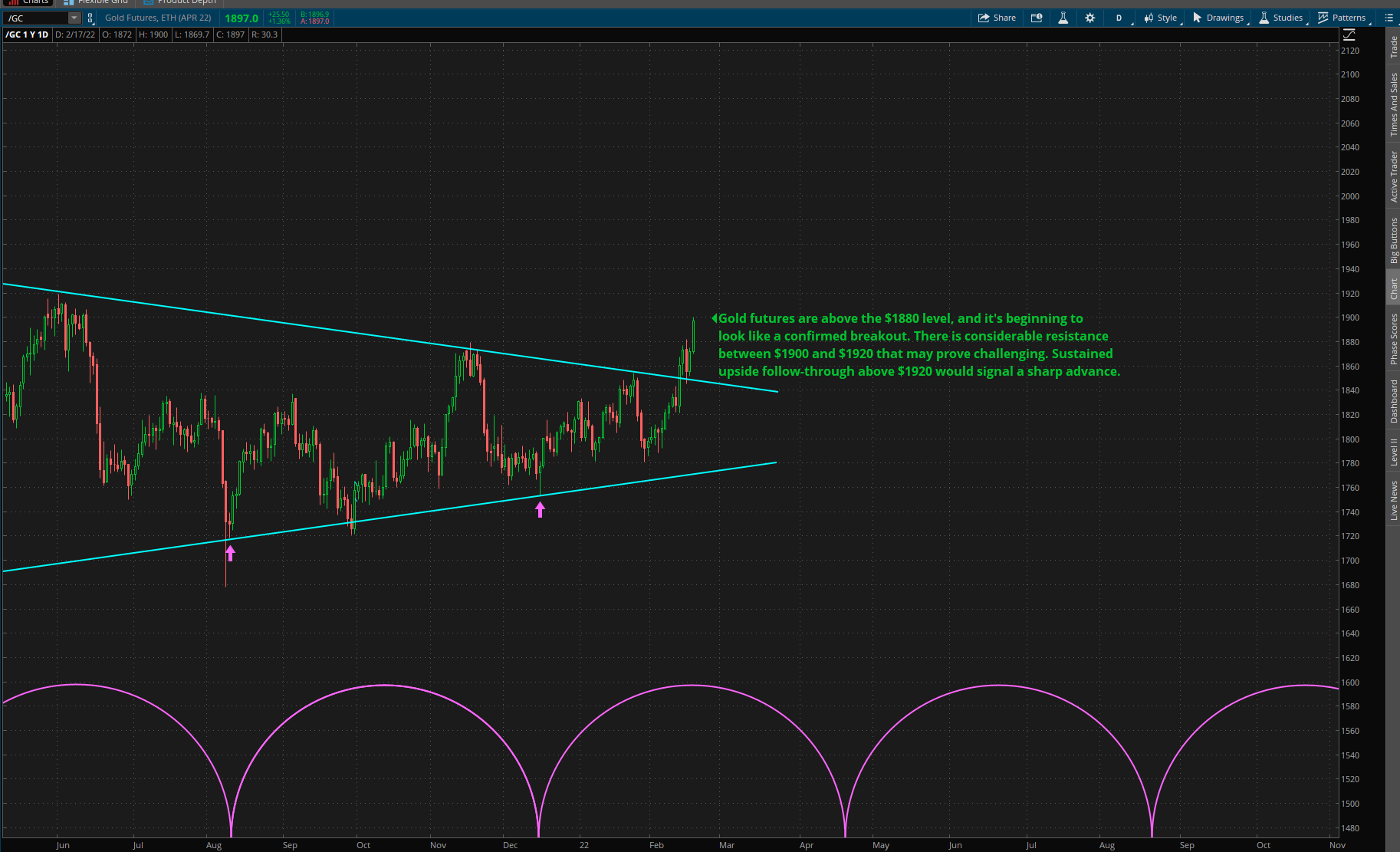
Task: Open the Patterns menu
Action: pos(1342,18)
